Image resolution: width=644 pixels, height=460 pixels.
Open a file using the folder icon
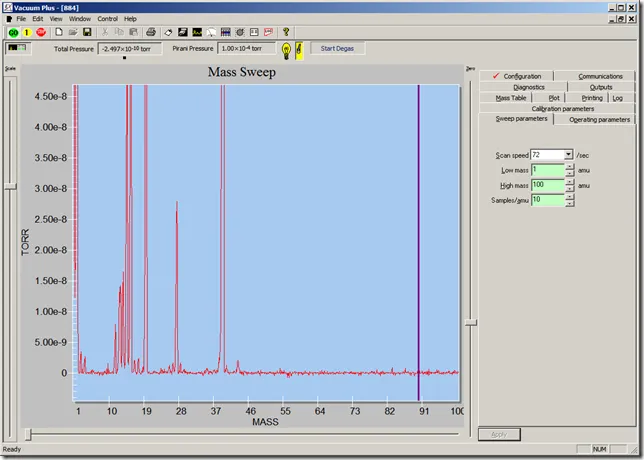pos(73,32)
